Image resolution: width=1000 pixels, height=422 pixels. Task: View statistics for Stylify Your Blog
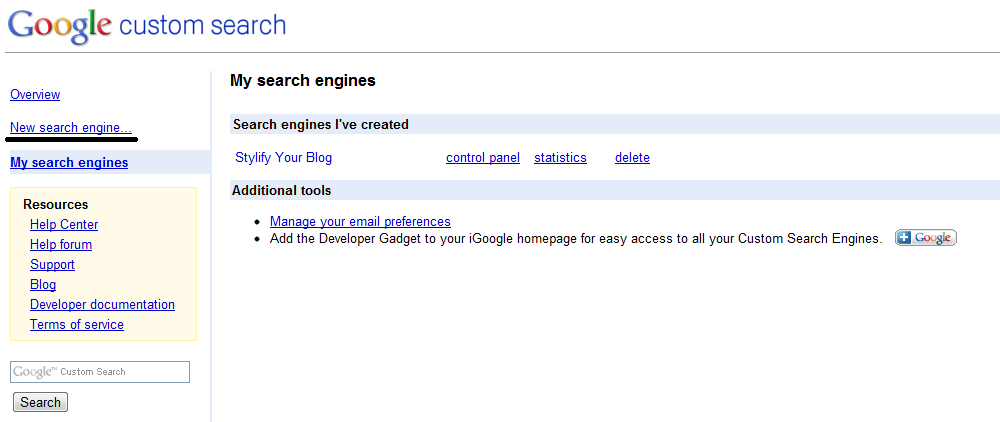coord(560,157)
